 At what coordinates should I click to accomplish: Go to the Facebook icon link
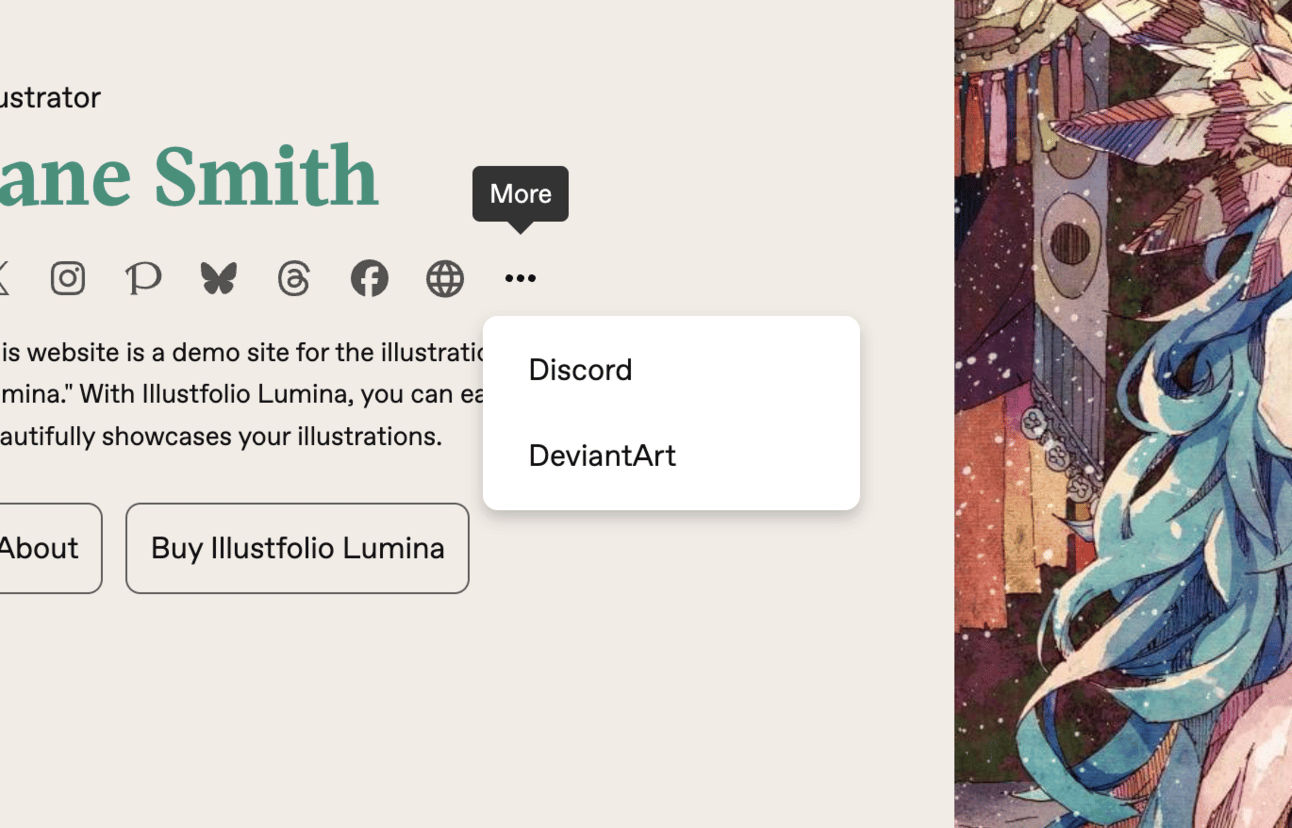pos(369,278)
